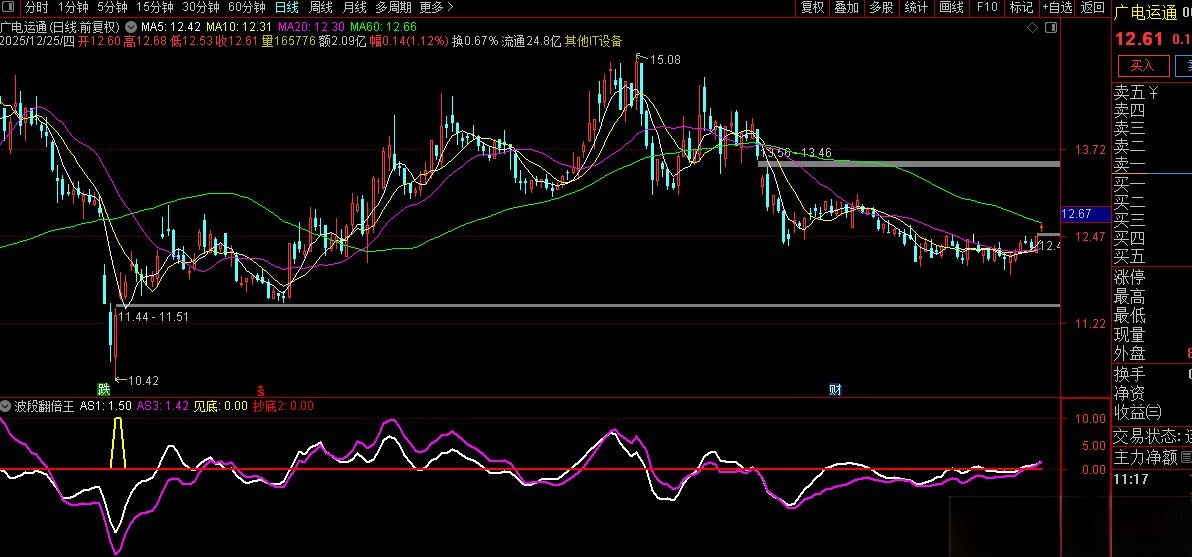
Task: Click the 15.08 high price label
Action: pos(665,60)
